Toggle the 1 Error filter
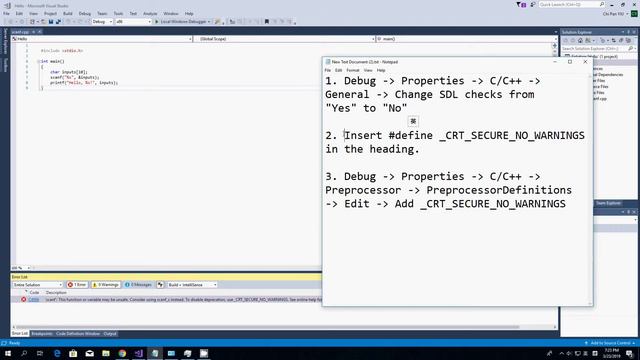 [77, 284]
